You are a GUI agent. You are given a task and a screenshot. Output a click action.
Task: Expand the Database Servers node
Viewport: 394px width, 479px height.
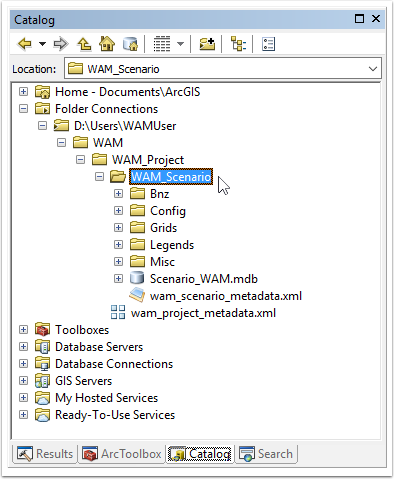[23, 347]
